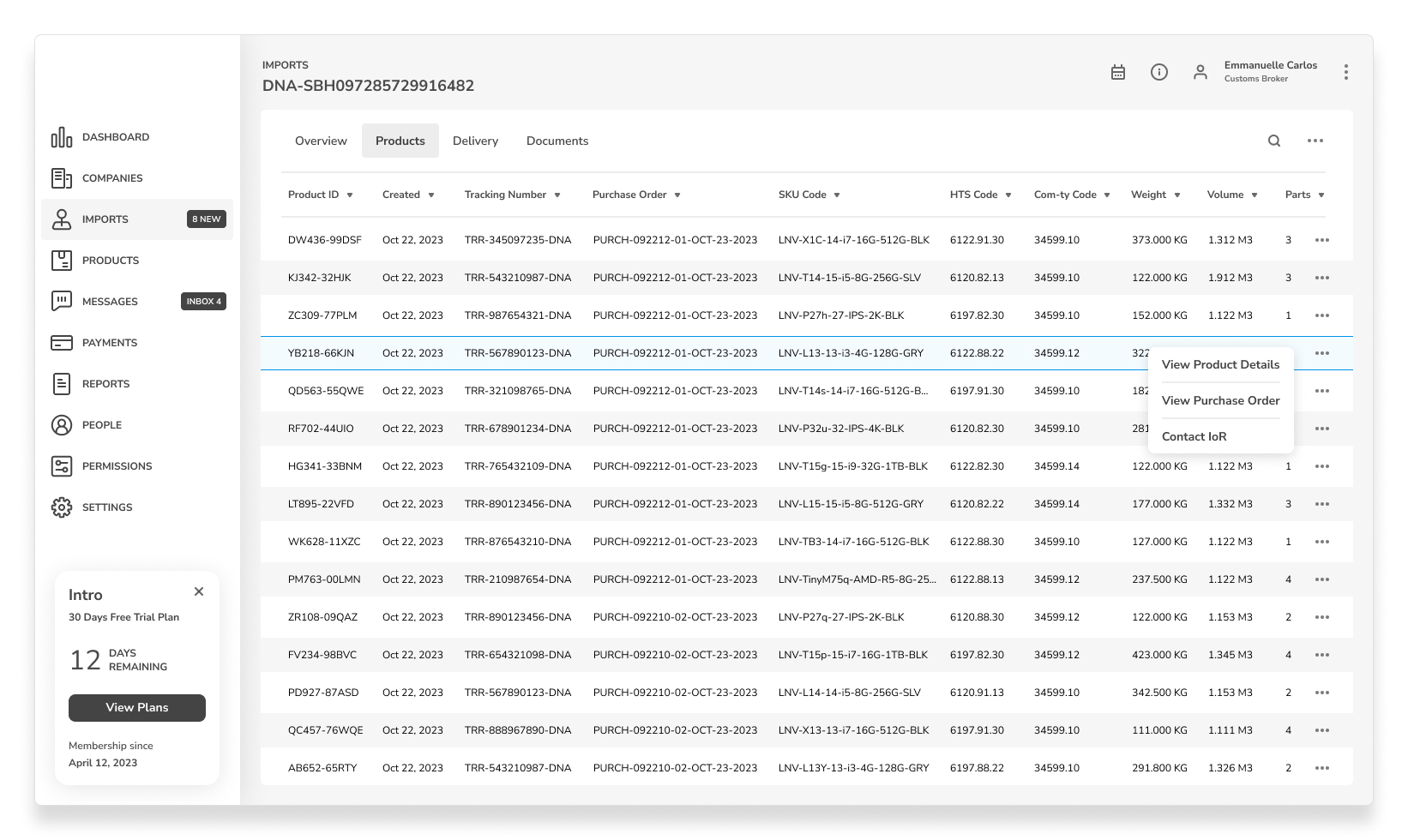Viewport: 1408px width, 840px height.
Task: Click the Imports person icon
Action: 62,219
